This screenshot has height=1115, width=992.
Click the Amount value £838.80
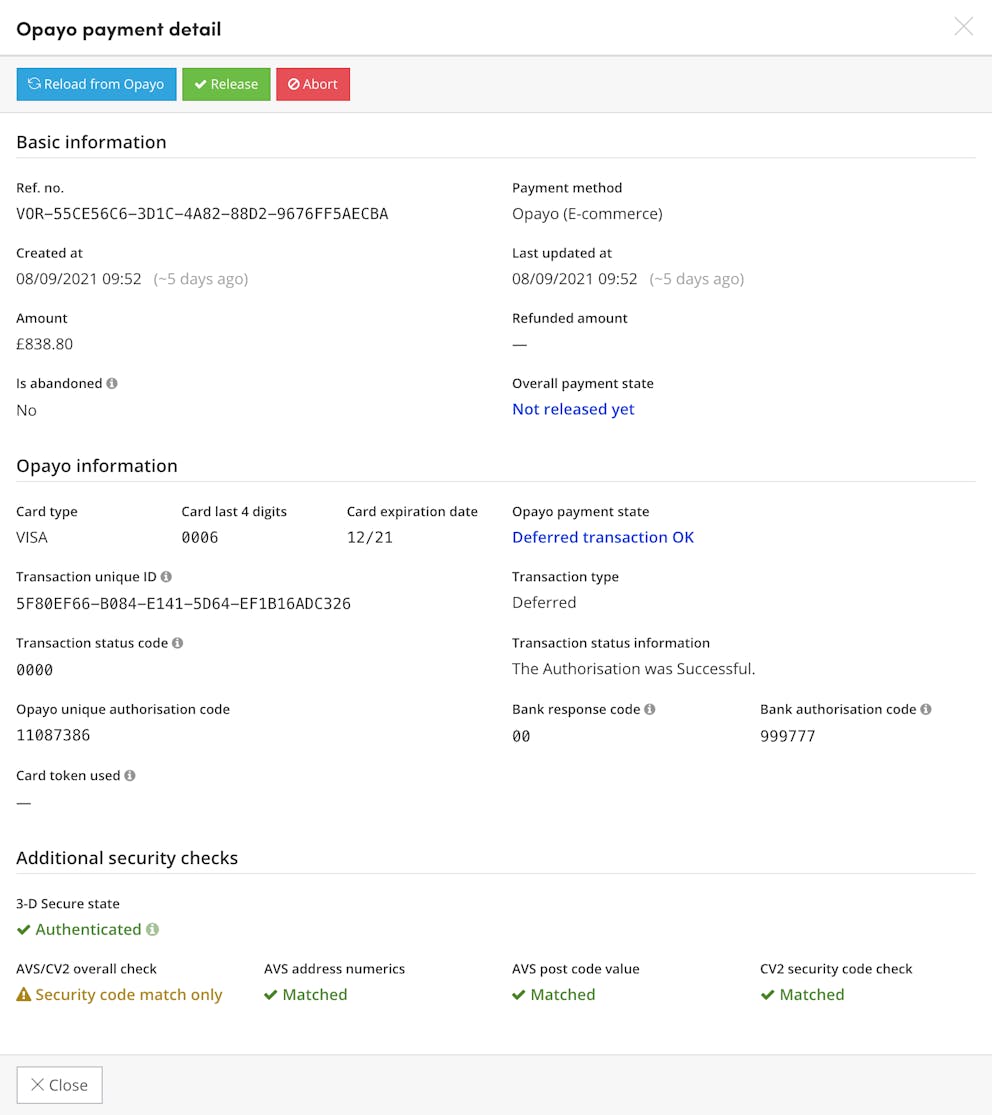click(x=45, y=344)
